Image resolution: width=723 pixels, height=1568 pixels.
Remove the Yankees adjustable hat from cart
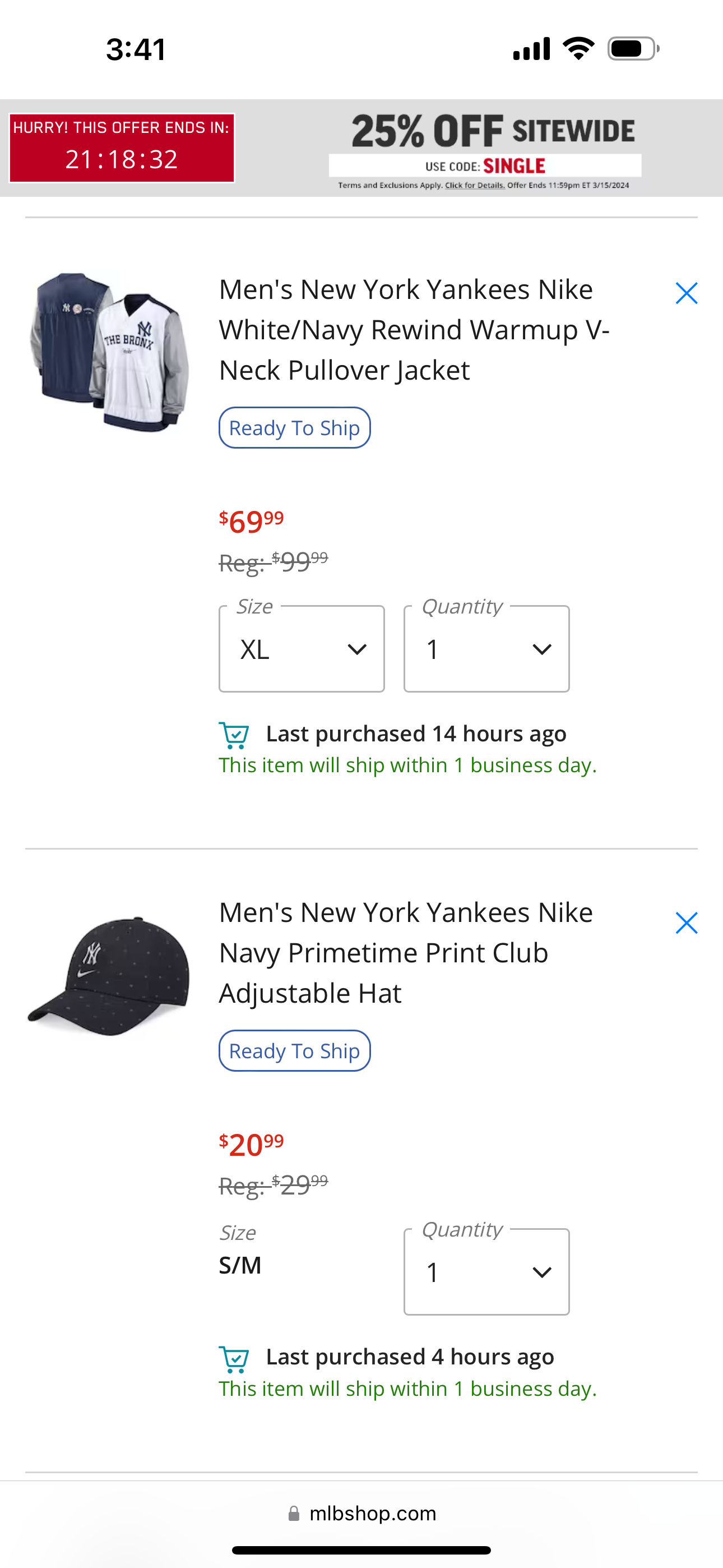point(686,924)
